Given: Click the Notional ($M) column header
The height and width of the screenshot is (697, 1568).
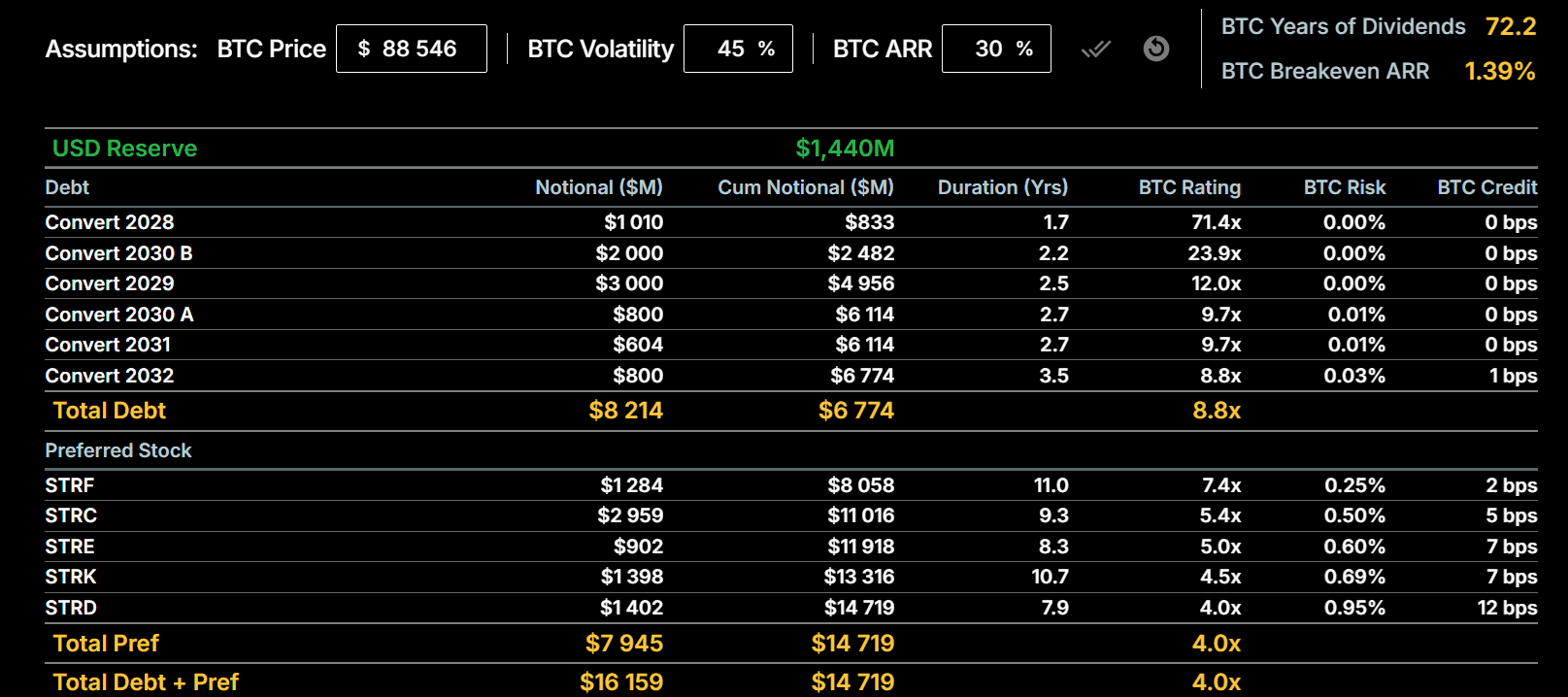Looking at the screenshot, I should [x=598, y=187].
